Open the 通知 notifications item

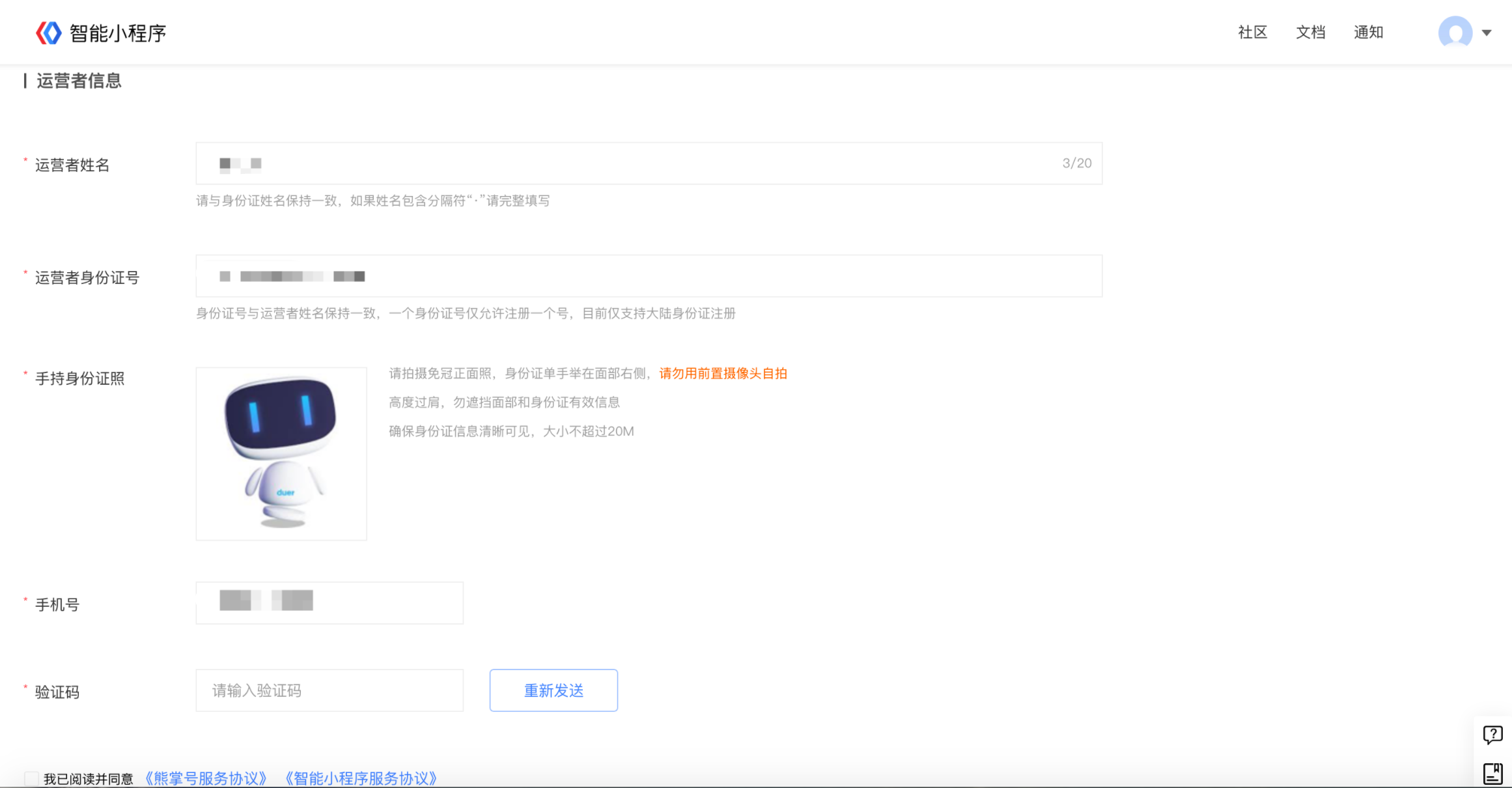point(1368,32)
